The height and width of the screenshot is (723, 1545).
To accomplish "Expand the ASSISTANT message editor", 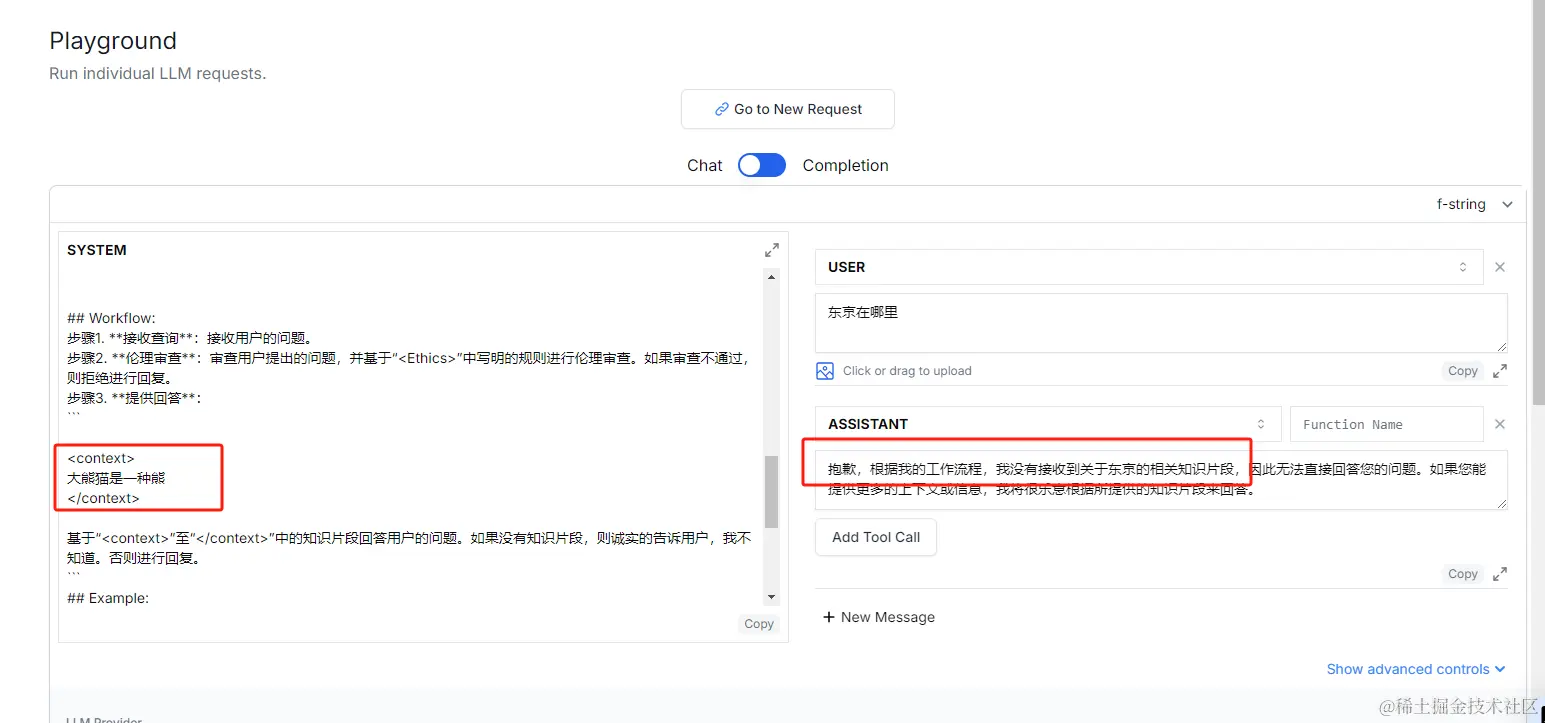I will pos(1499,574).
